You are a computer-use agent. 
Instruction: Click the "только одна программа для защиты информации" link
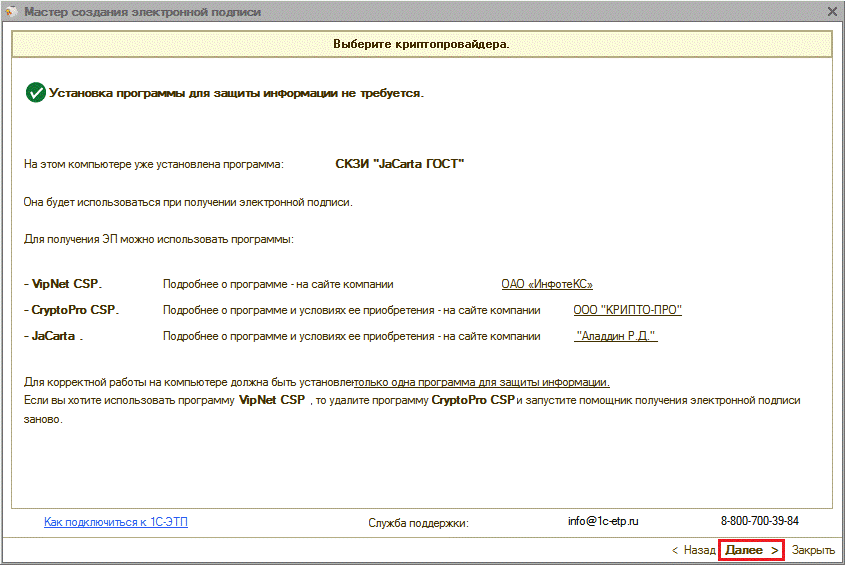click(x=482, y=382)
